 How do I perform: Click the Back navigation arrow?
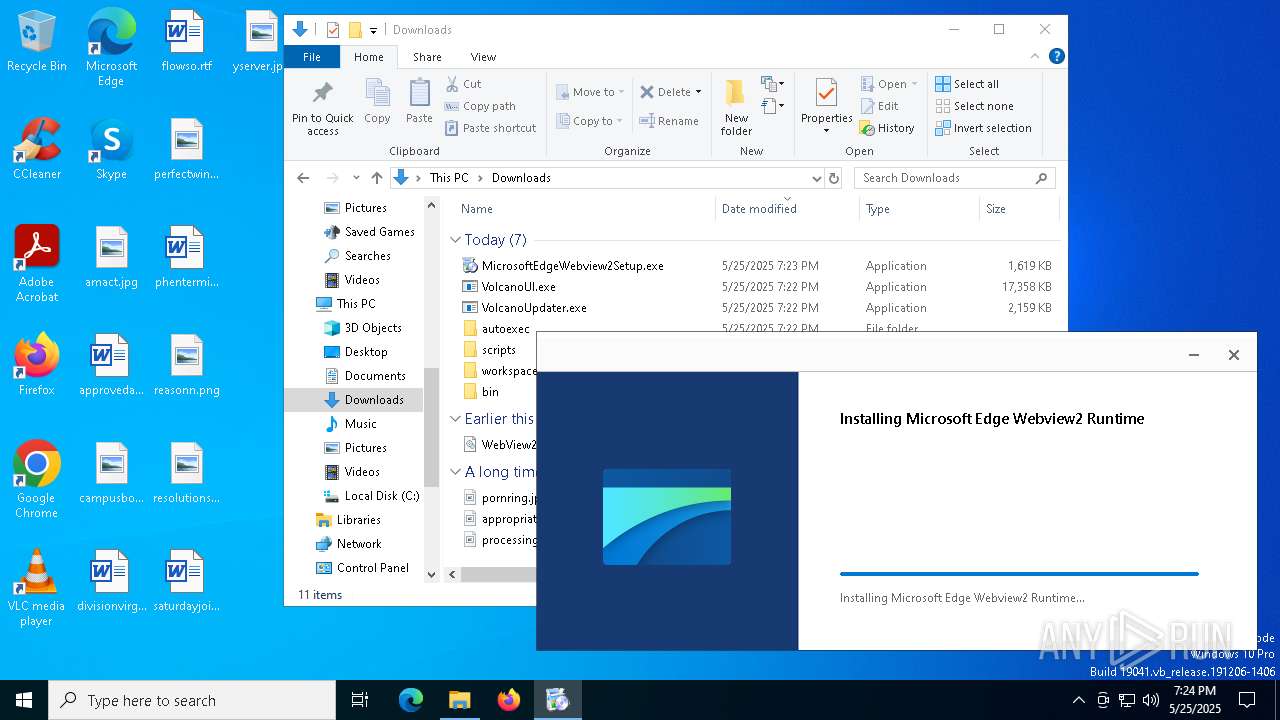[304, 178]
